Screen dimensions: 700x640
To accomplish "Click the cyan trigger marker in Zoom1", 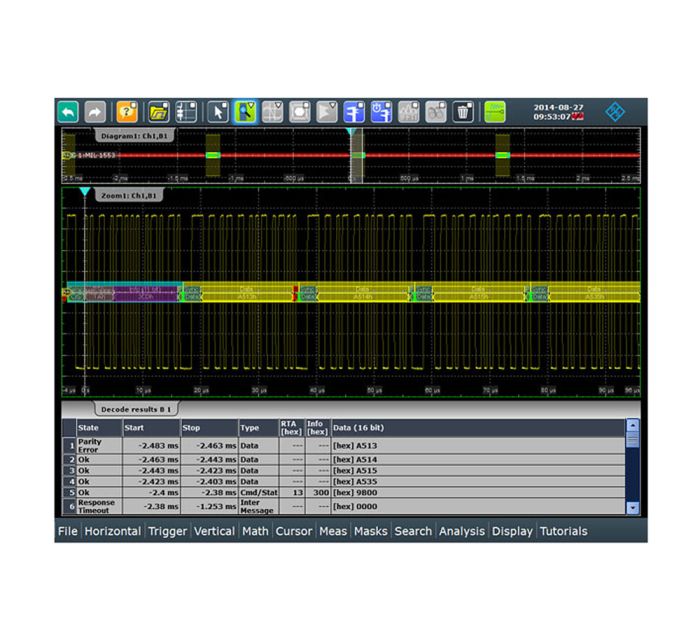I will pos(85,191).
